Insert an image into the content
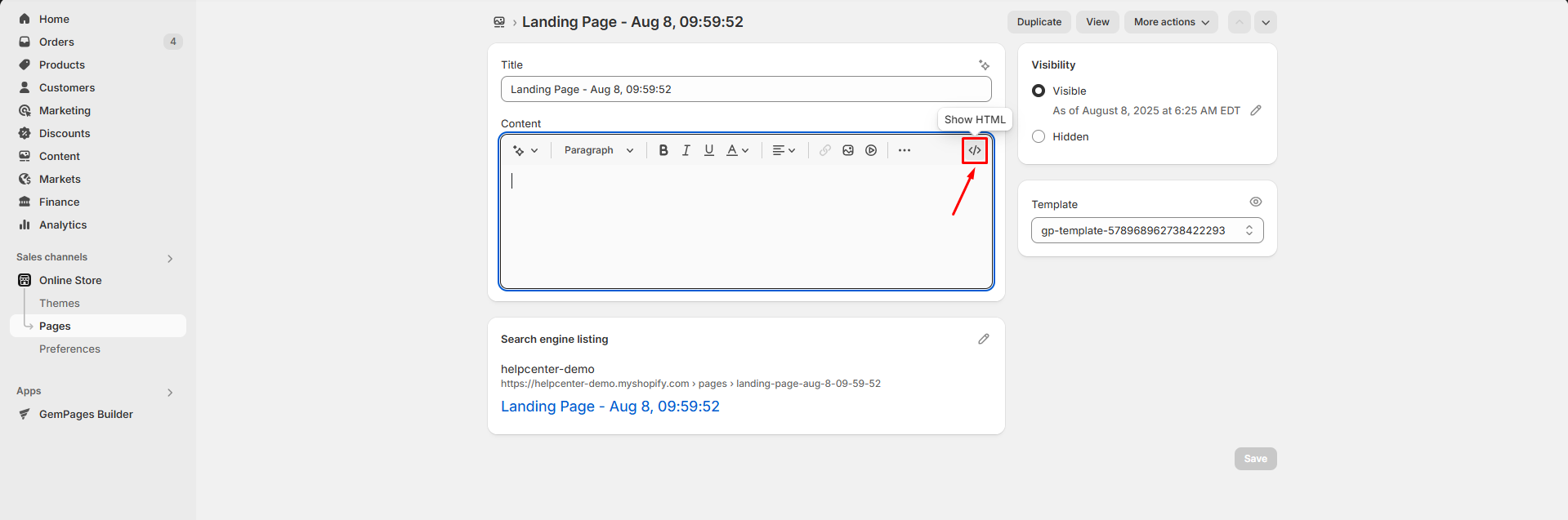This screenshot has height=520, width=1568. 848,150
